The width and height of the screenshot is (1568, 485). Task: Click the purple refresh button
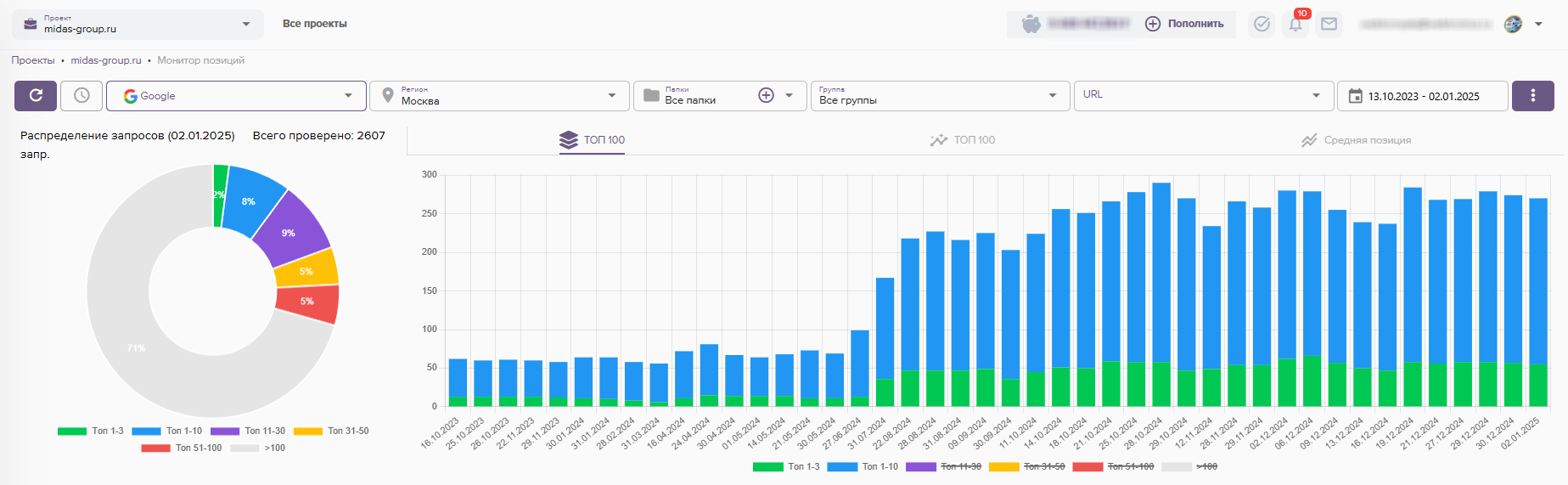(x=36, y=96)
